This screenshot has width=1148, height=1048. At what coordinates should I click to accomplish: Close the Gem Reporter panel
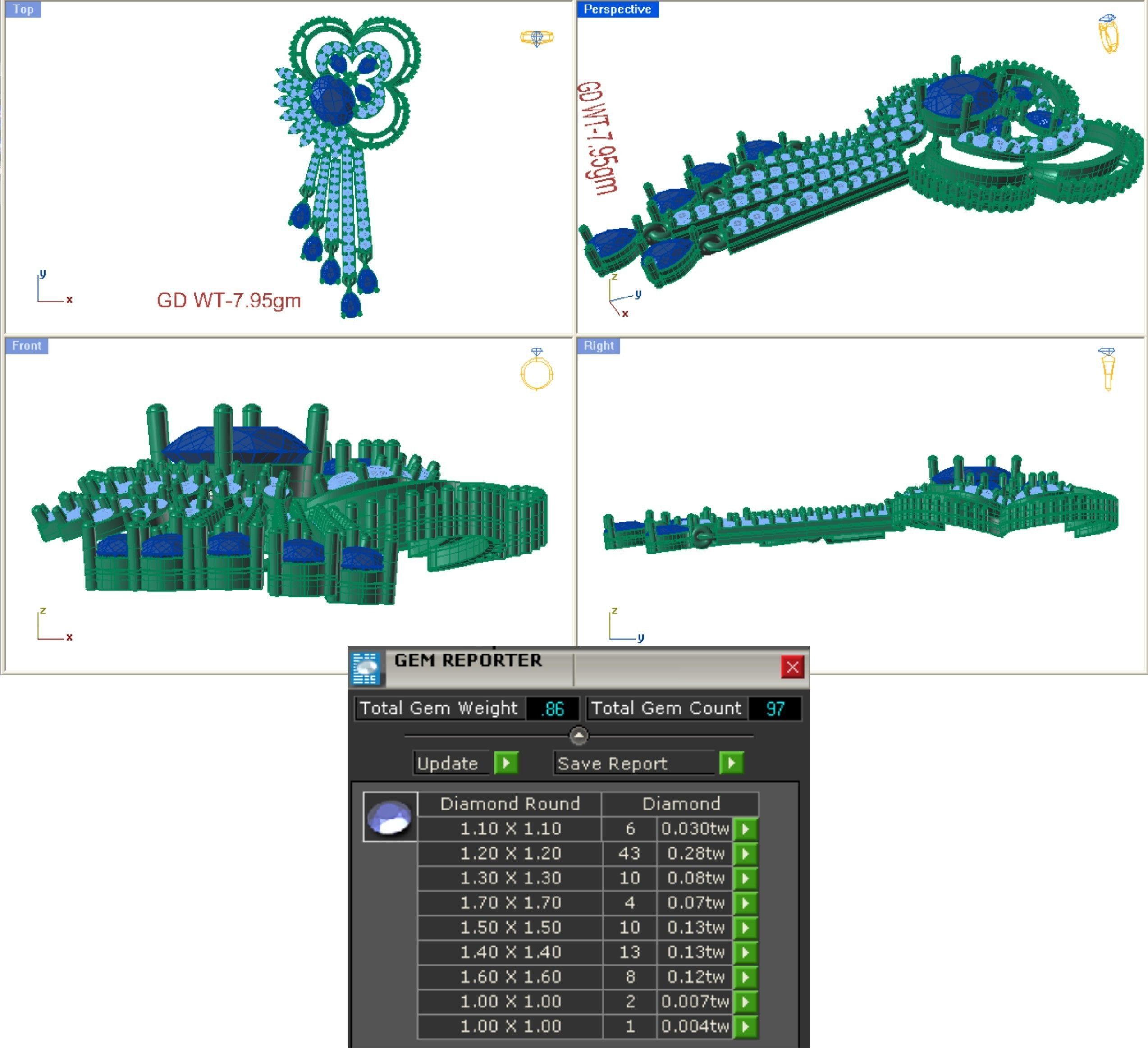[792, 667]
